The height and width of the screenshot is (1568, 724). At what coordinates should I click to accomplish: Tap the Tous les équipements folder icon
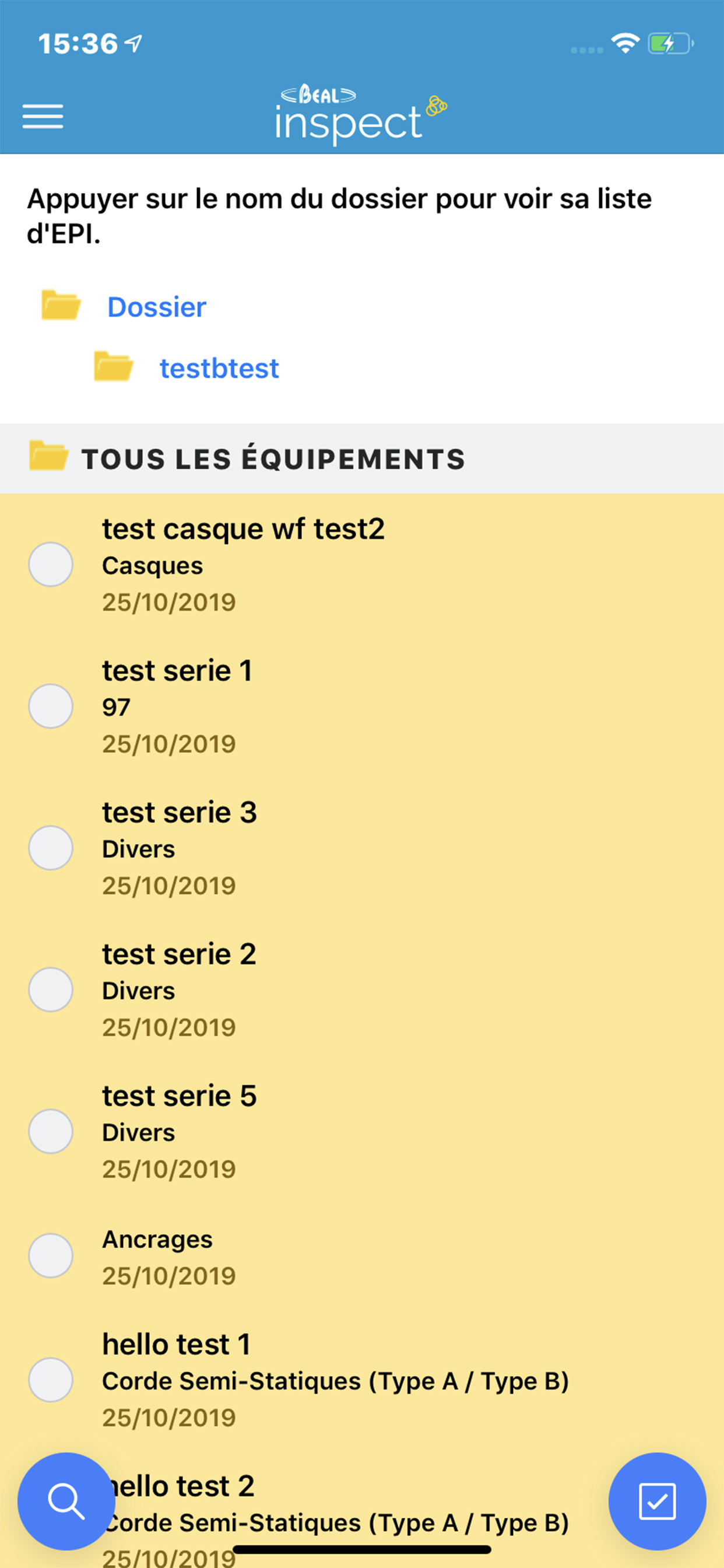click(x=48, y=457)
